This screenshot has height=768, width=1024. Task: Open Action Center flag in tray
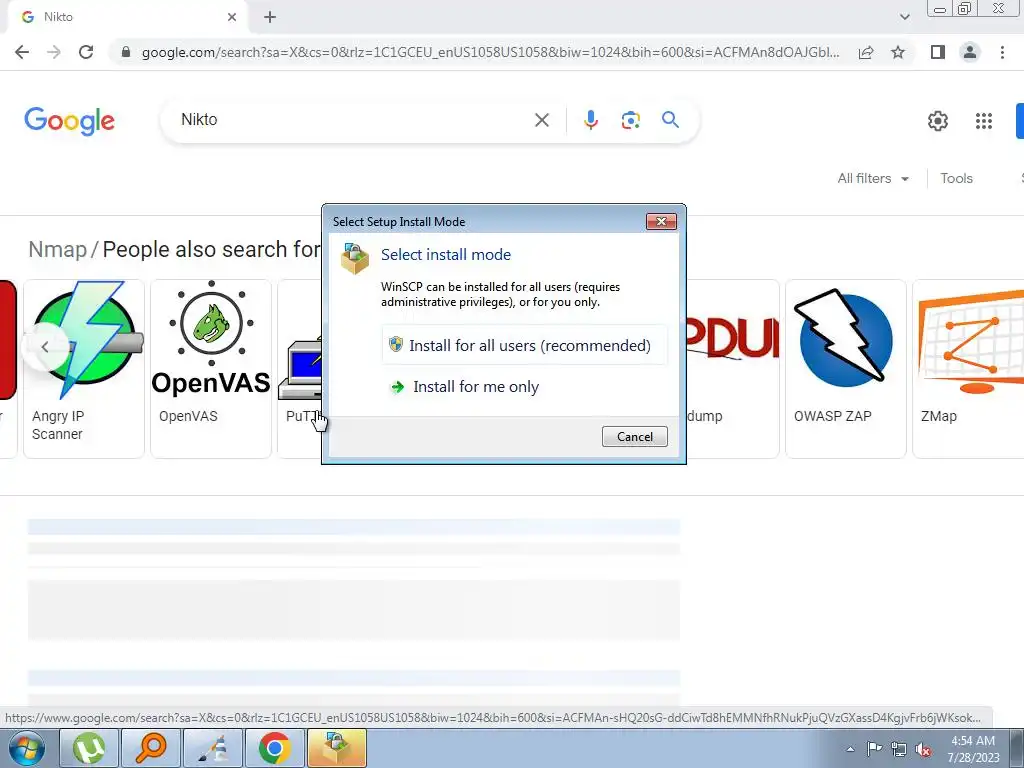[x=874, y=749]
